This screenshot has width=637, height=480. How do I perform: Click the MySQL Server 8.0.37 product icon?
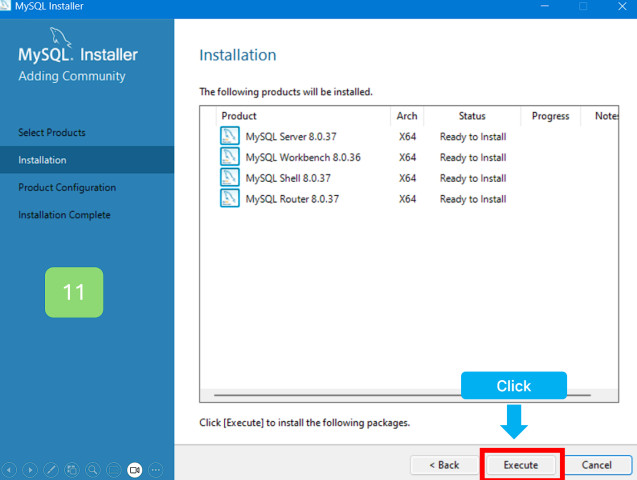(x=230, y=136)
